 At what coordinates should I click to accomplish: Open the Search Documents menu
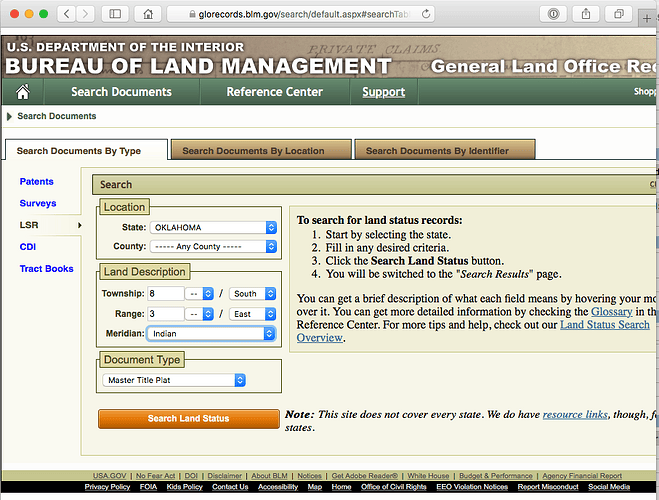pos(121,92)
